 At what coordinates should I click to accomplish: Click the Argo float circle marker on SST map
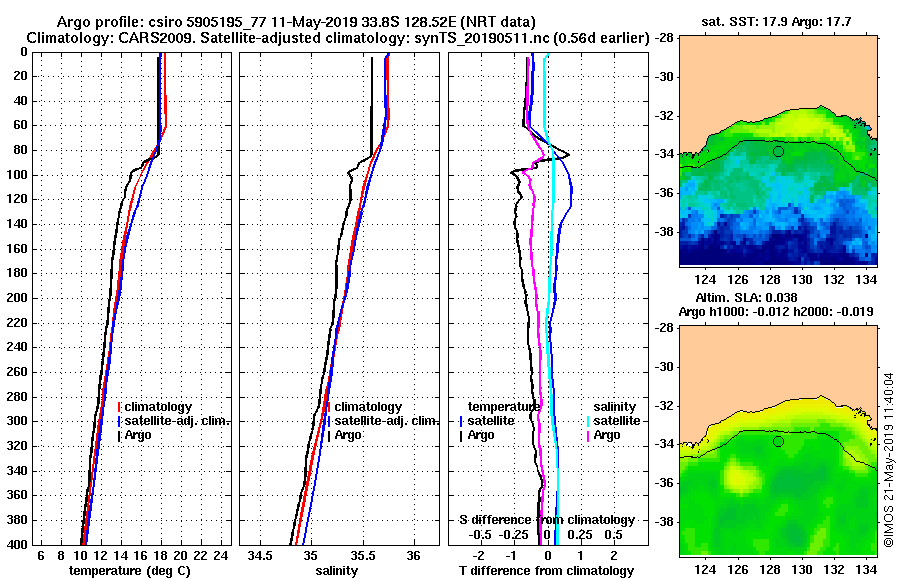778,152
